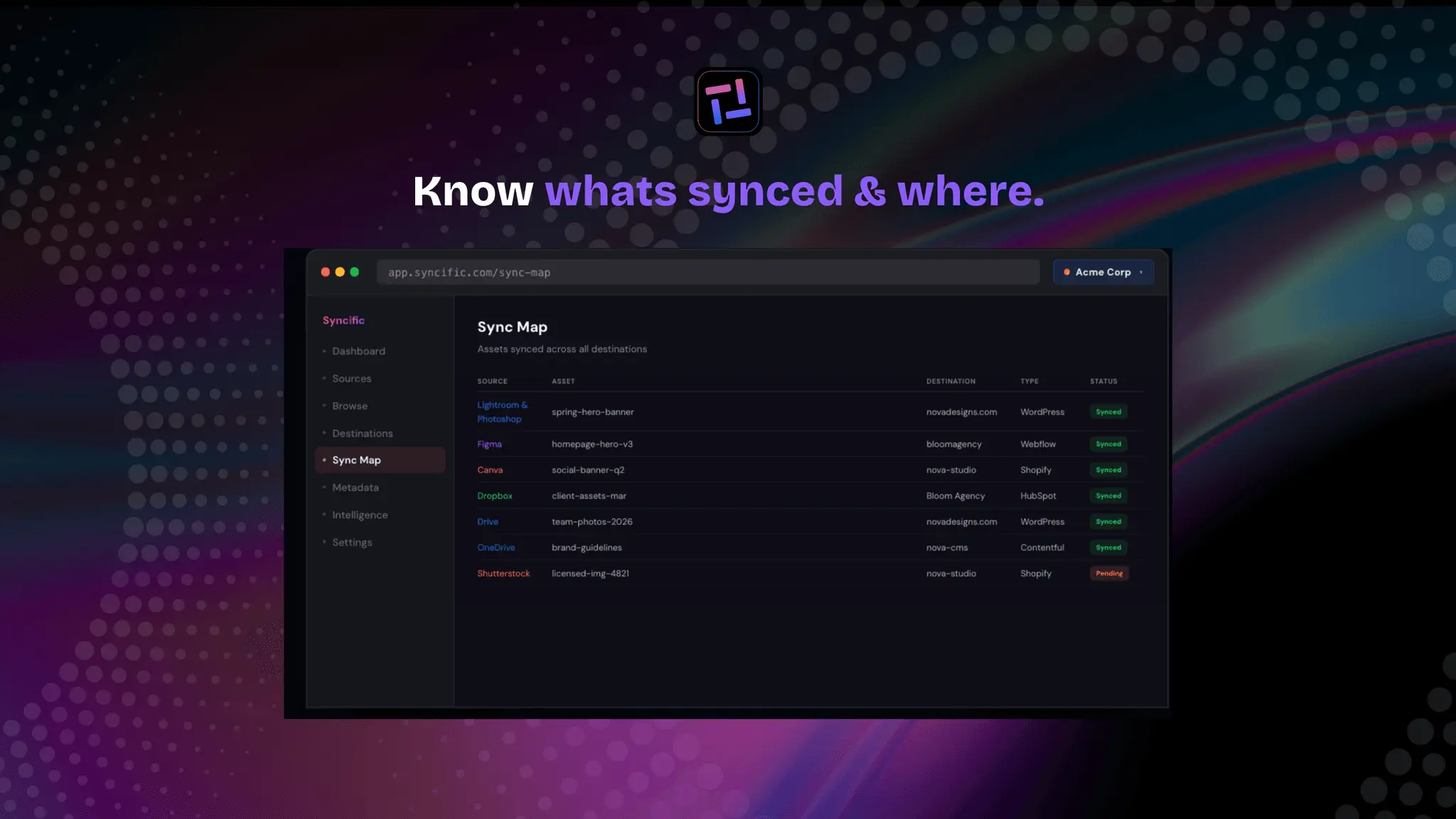Click the Drive source link
Screen dimensions: 1456x819
pyautogui.click(x=488, y=522)
